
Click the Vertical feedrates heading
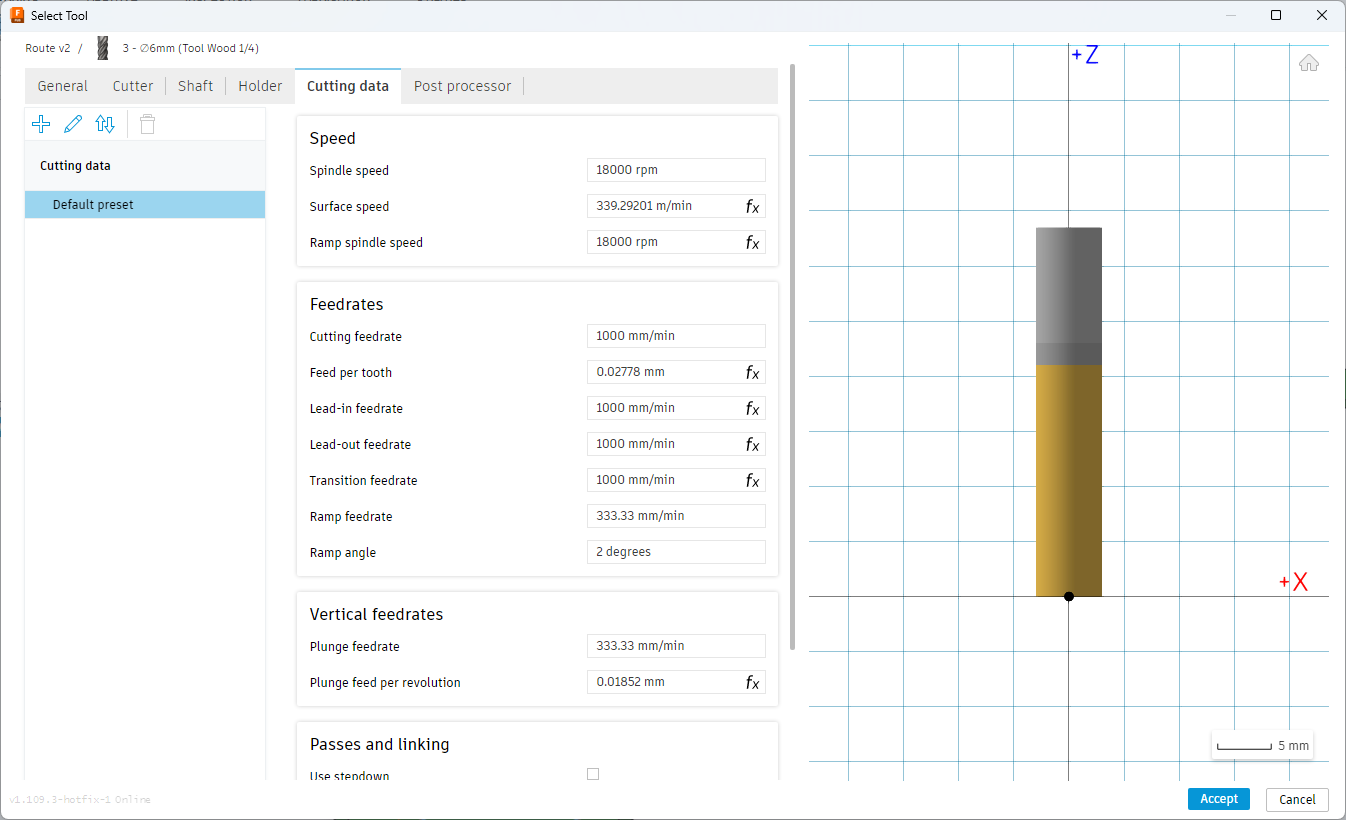point(376,615)
